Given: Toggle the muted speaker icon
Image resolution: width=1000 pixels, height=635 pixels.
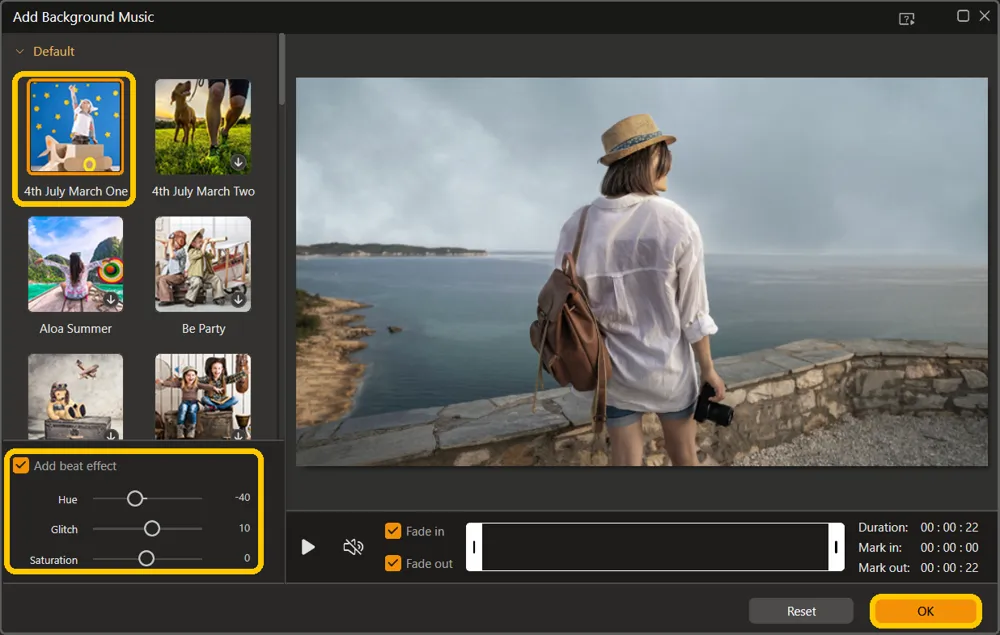Looking at the screenshot, I should point(353,547).
